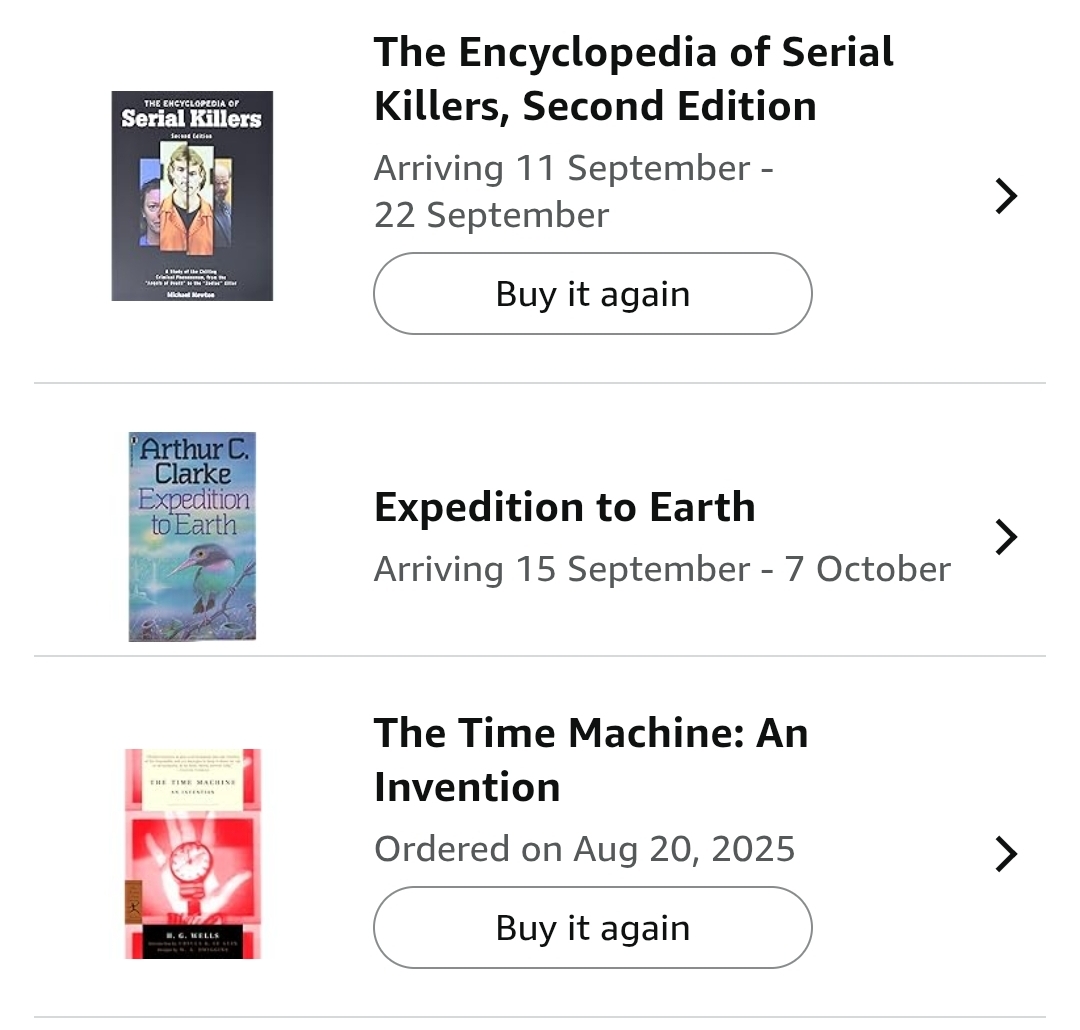Click H. G. Wells name on red cover

coord(192,936)
